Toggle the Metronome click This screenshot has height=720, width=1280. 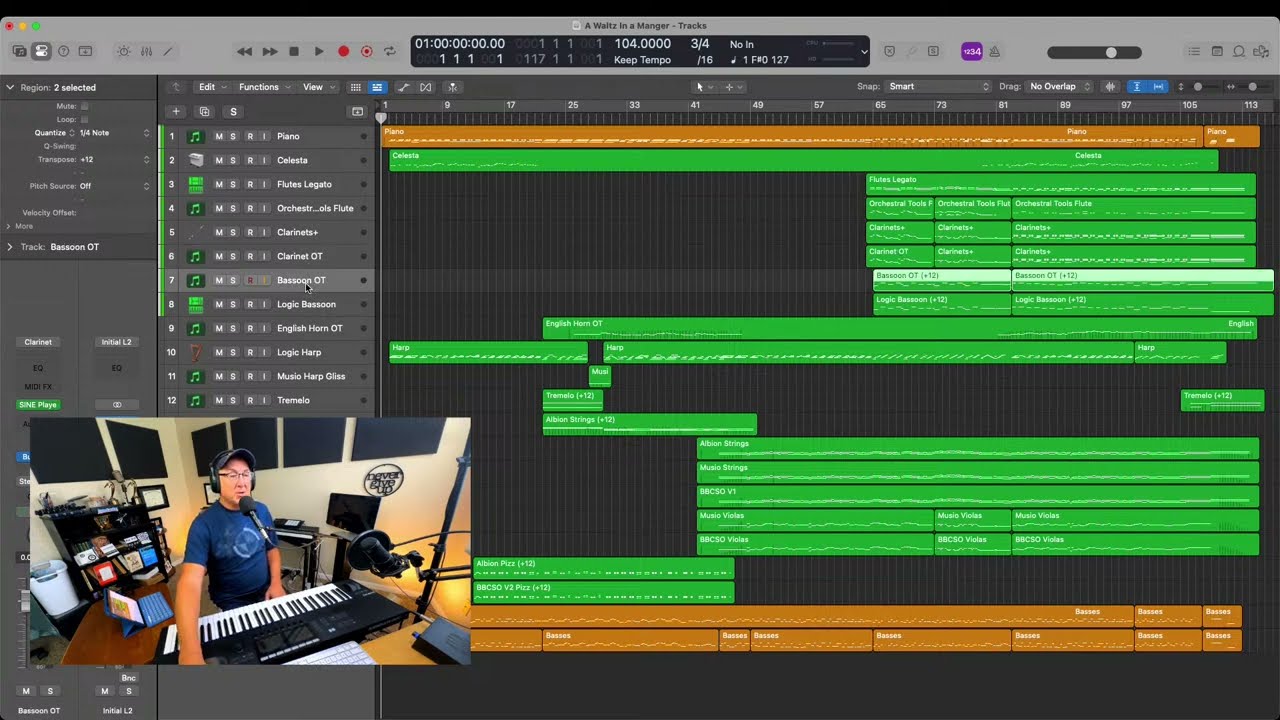pos(995,52)
